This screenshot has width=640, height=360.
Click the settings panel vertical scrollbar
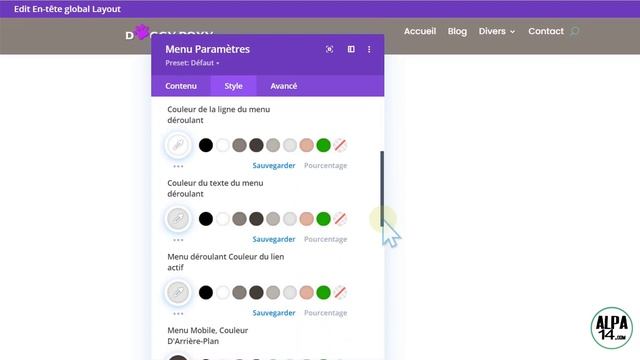[382, 189]
